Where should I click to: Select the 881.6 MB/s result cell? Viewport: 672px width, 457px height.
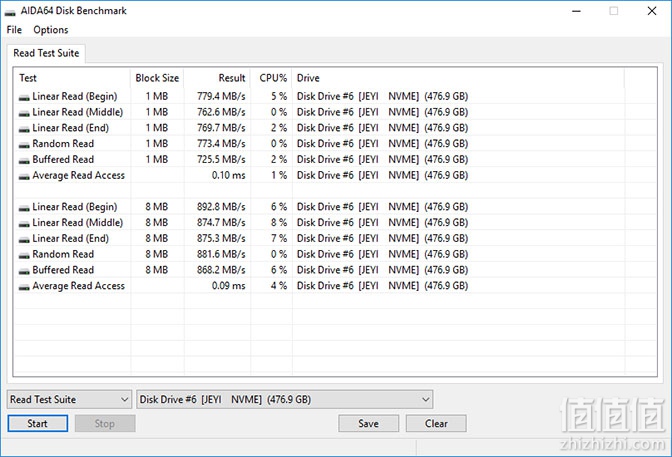pos(221,254)
